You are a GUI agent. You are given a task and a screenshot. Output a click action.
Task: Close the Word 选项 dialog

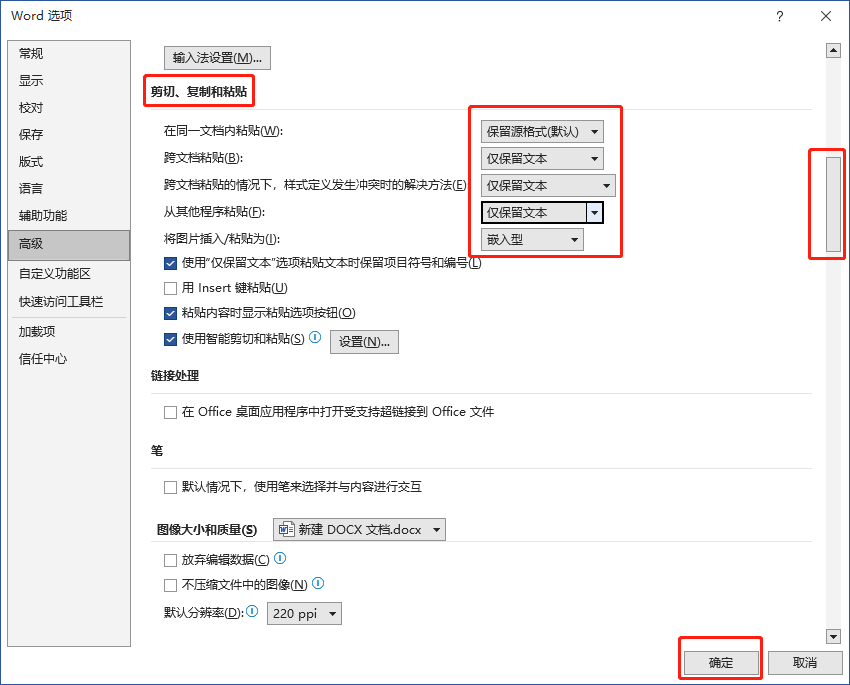coord(826,16)
